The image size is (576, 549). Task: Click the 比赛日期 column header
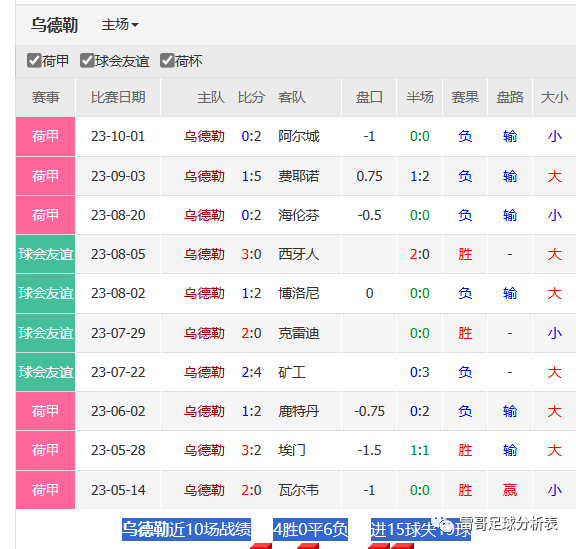[x=118, y=97]
